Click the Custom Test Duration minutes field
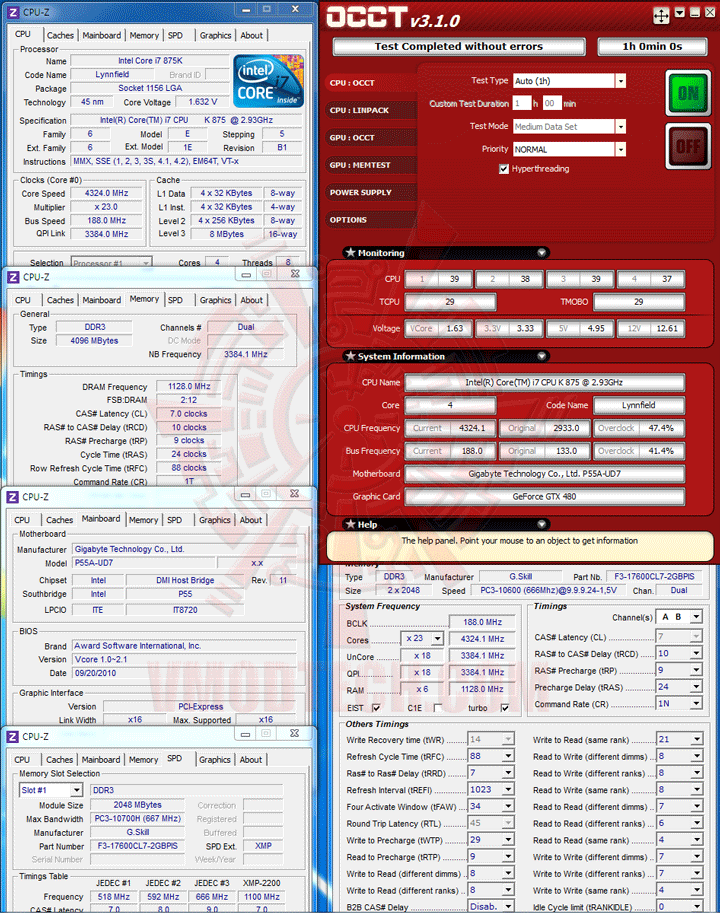 [x=552, y=104]
